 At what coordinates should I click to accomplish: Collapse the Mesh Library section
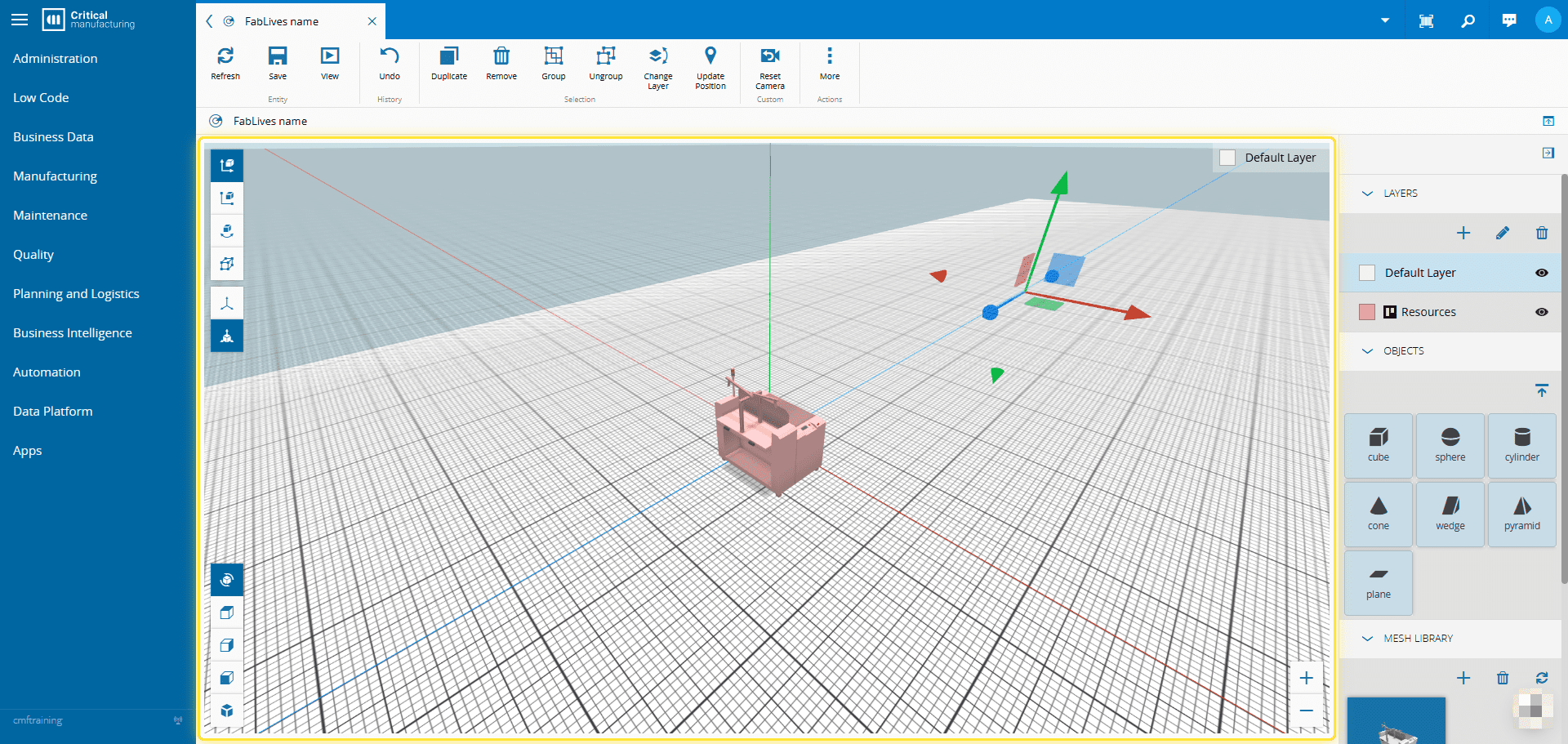(x=1367, y=639)
